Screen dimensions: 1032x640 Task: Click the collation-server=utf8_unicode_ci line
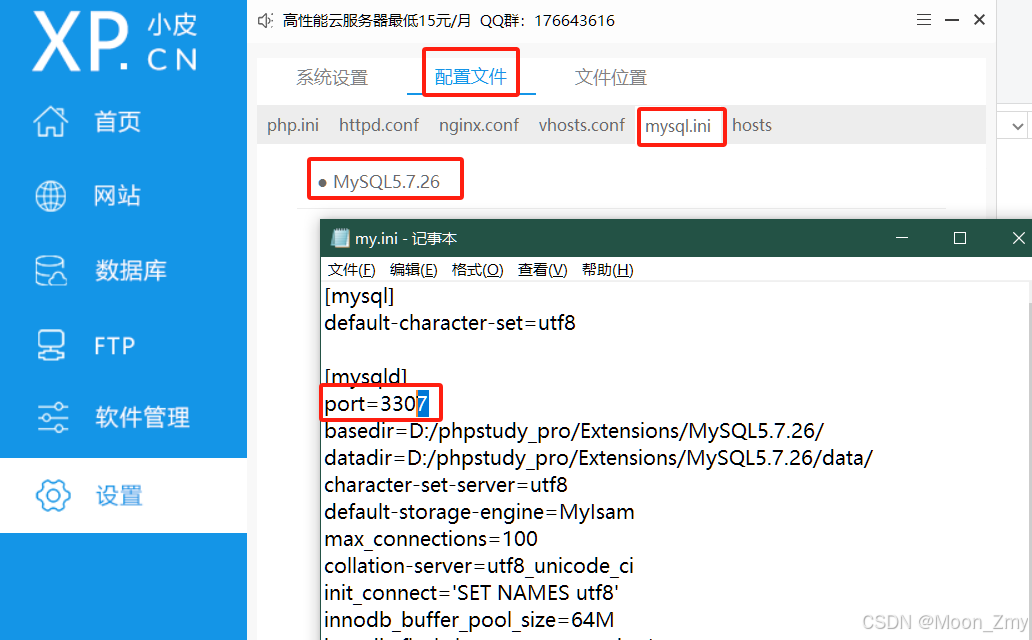(x=479, y=566)
